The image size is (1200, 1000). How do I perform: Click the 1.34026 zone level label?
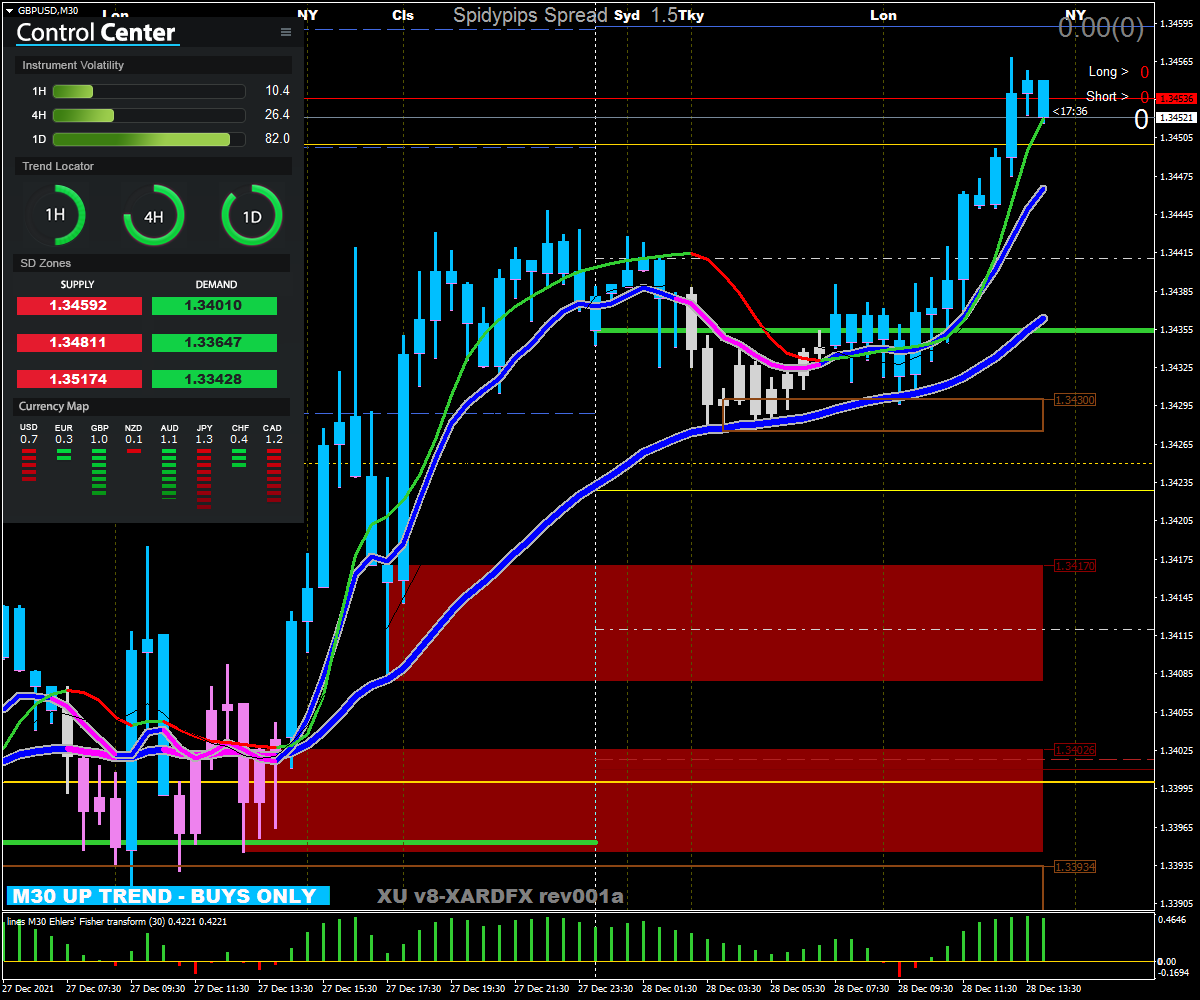(x=1075, y=750)
